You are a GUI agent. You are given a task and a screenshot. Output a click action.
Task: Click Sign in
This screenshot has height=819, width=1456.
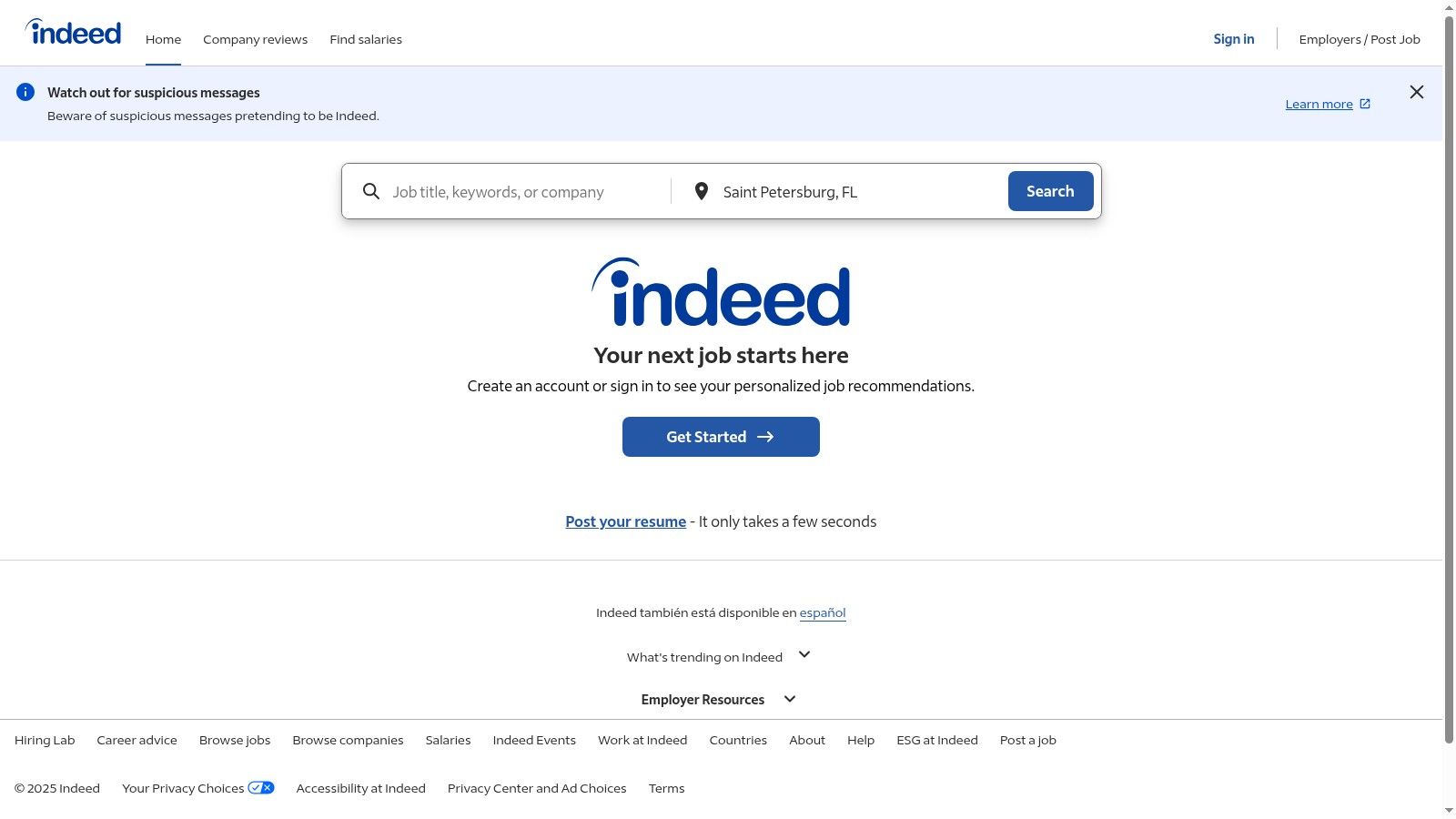point(1233,39)
